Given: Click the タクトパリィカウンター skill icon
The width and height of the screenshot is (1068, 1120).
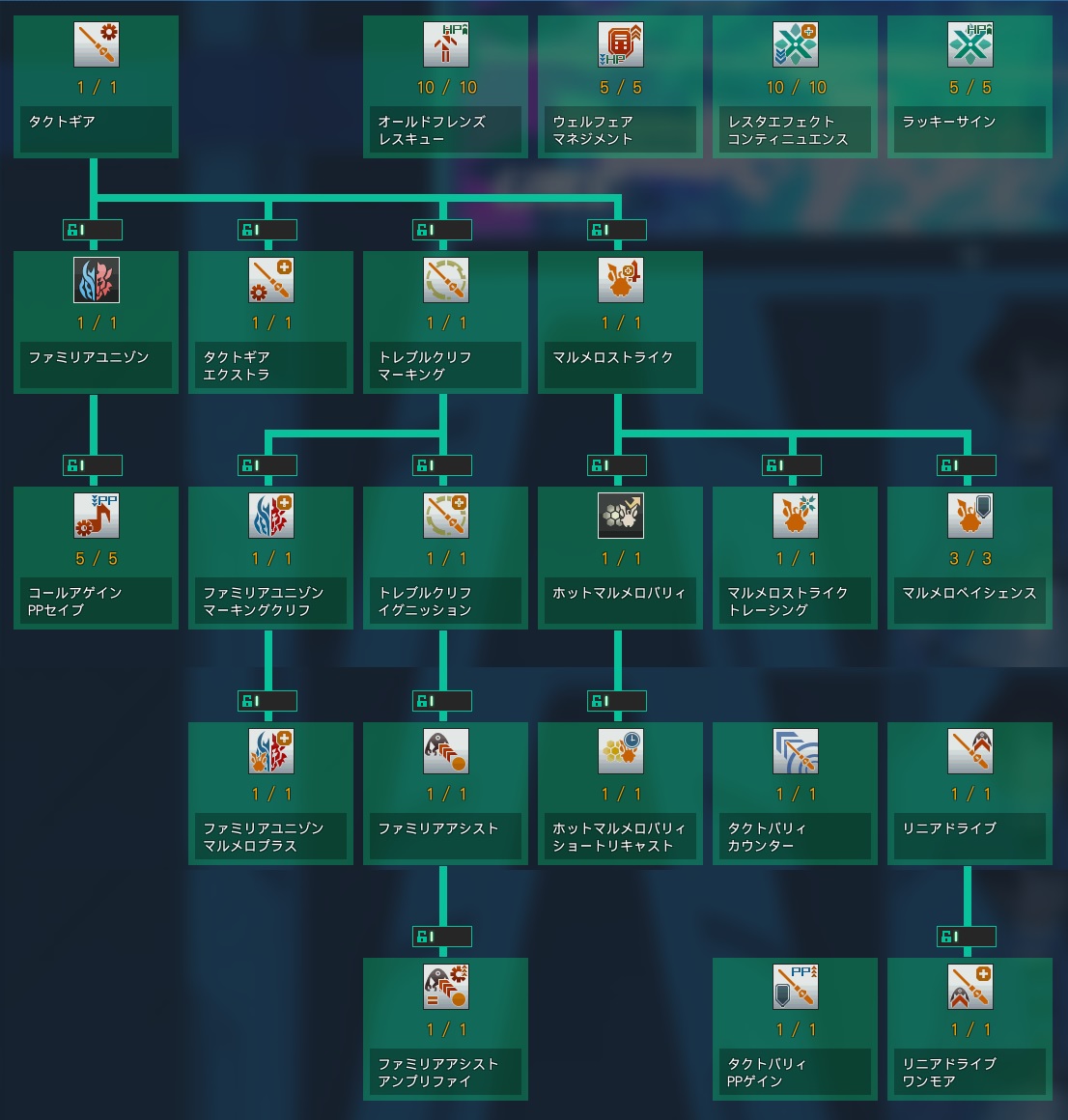Looking at the screenshot, I should (x=795, y=751).
